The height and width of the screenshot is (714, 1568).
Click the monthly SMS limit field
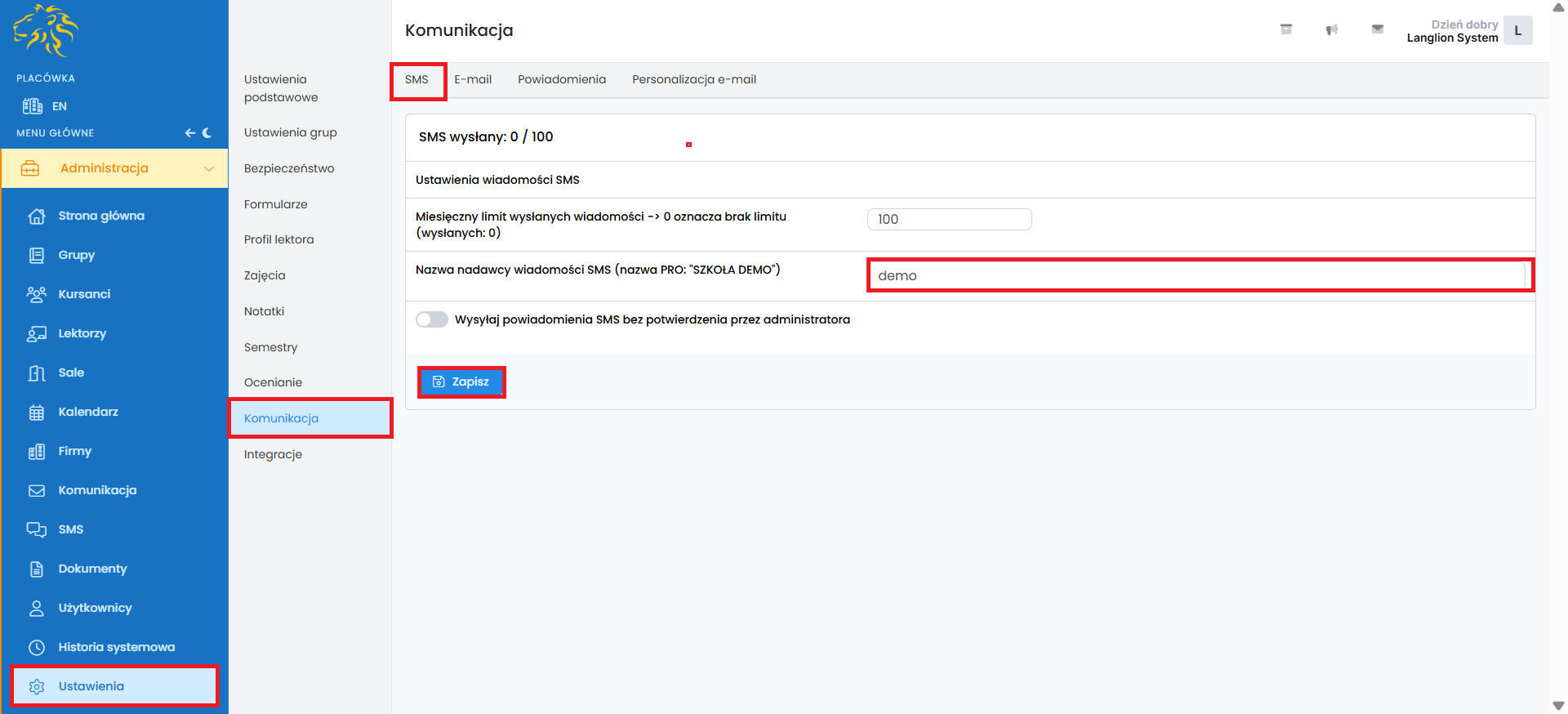tap(949, 219)
